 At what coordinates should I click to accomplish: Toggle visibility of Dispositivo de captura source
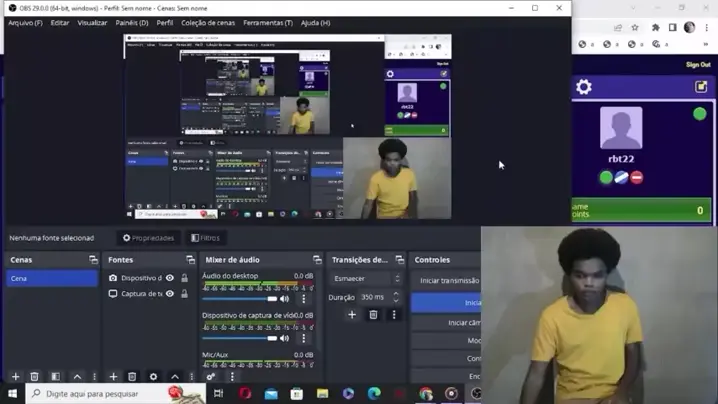coord(170,278)
